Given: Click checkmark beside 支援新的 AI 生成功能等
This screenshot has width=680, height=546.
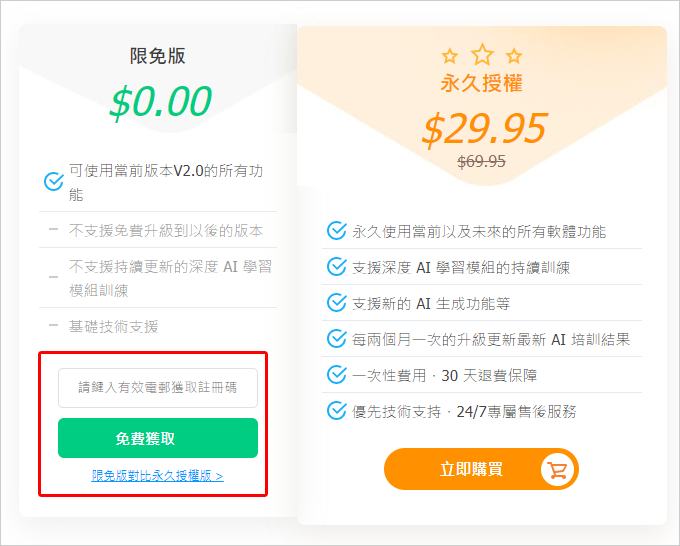Looking at the screenshot, I should click(337, 303).
